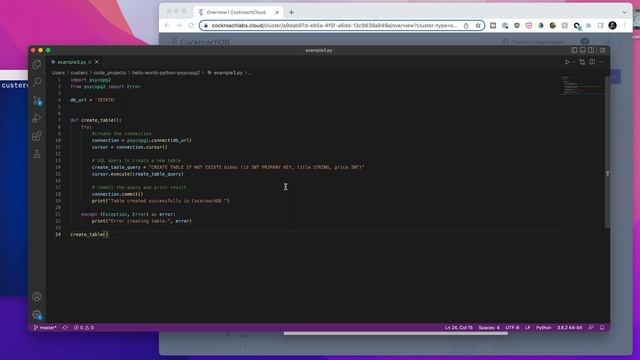Image resolution: width=640 pixels, height=360 pixels.
Task: Place cursor on the create_table() call line
Action: coord(89,234)
